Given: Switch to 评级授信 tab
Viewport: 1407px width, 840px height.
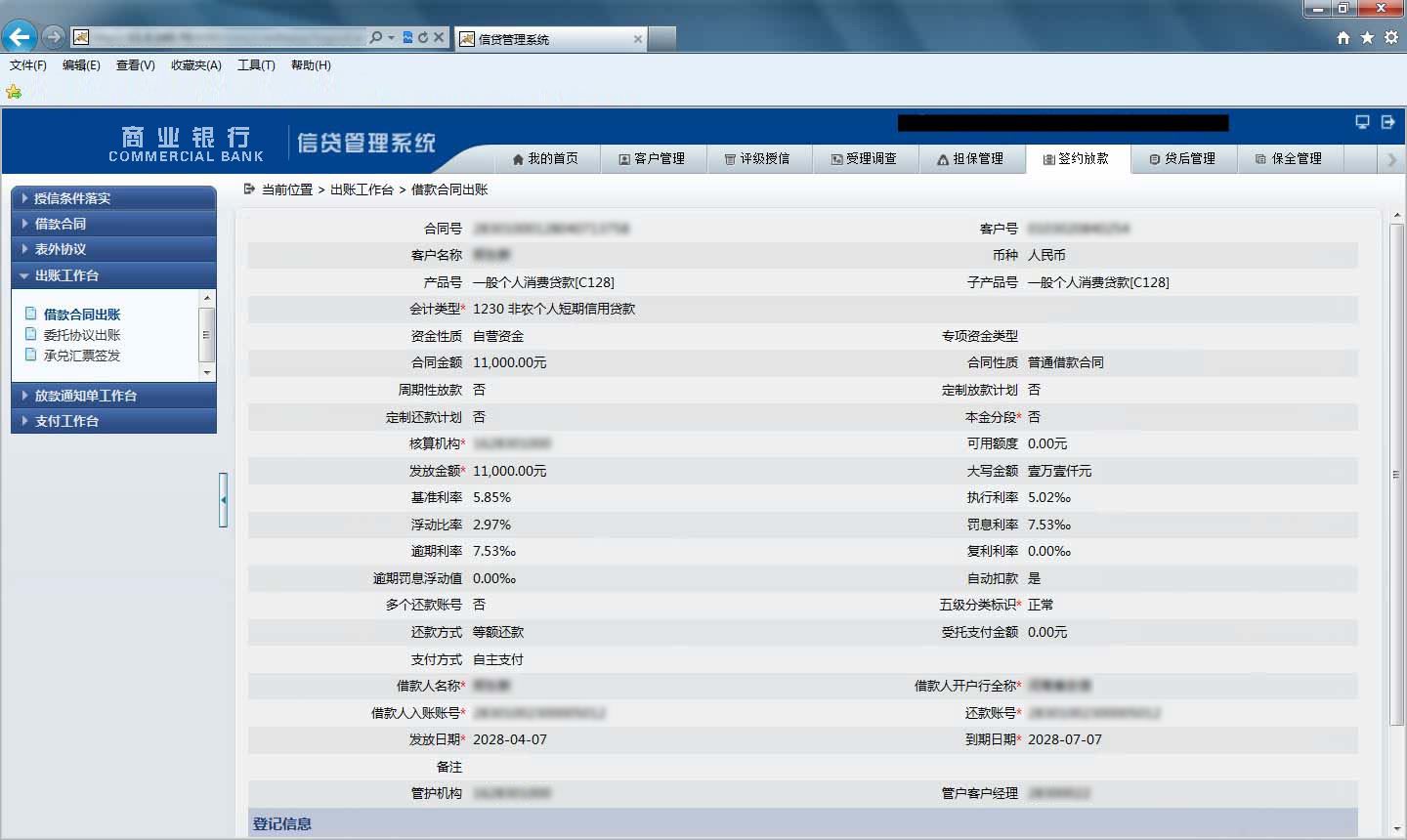Looking at the screenshot, I should (758, 158).
